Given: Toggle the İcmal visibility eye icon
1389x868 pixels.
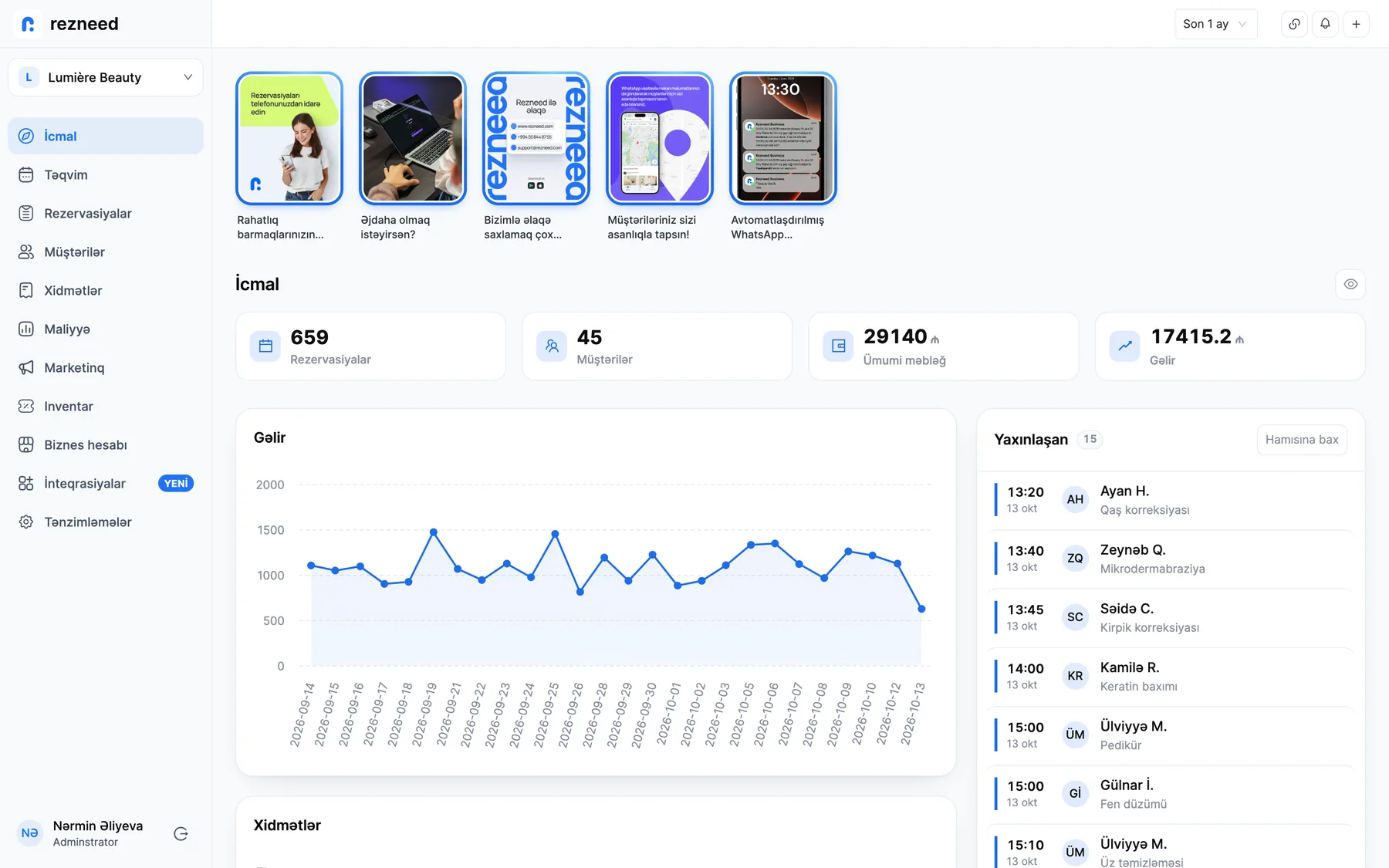Looking at the screenshot, I should pos(1350,284).
